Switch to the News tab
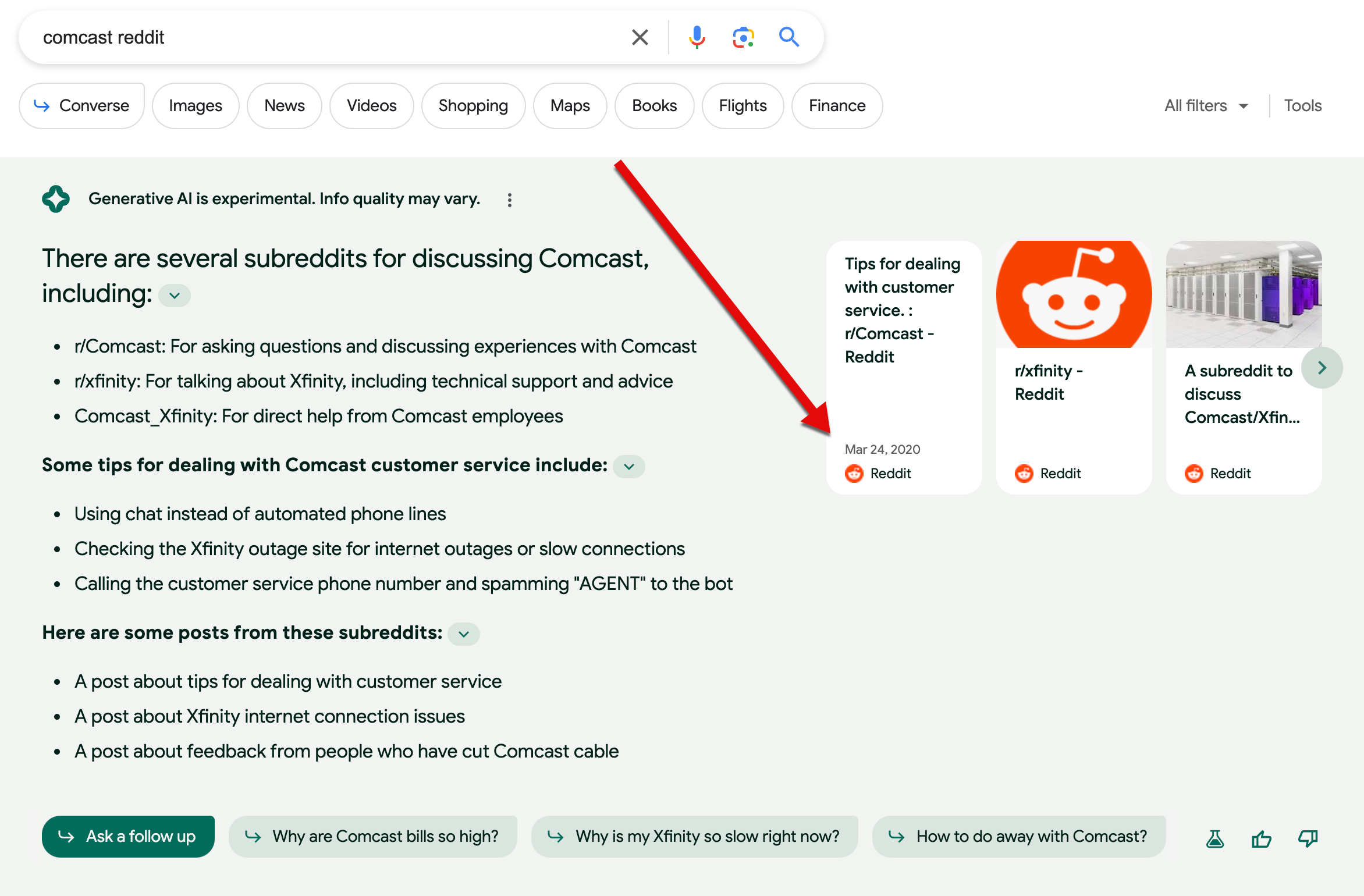This screenshot has height=896, width=1364. click(284, 106)
